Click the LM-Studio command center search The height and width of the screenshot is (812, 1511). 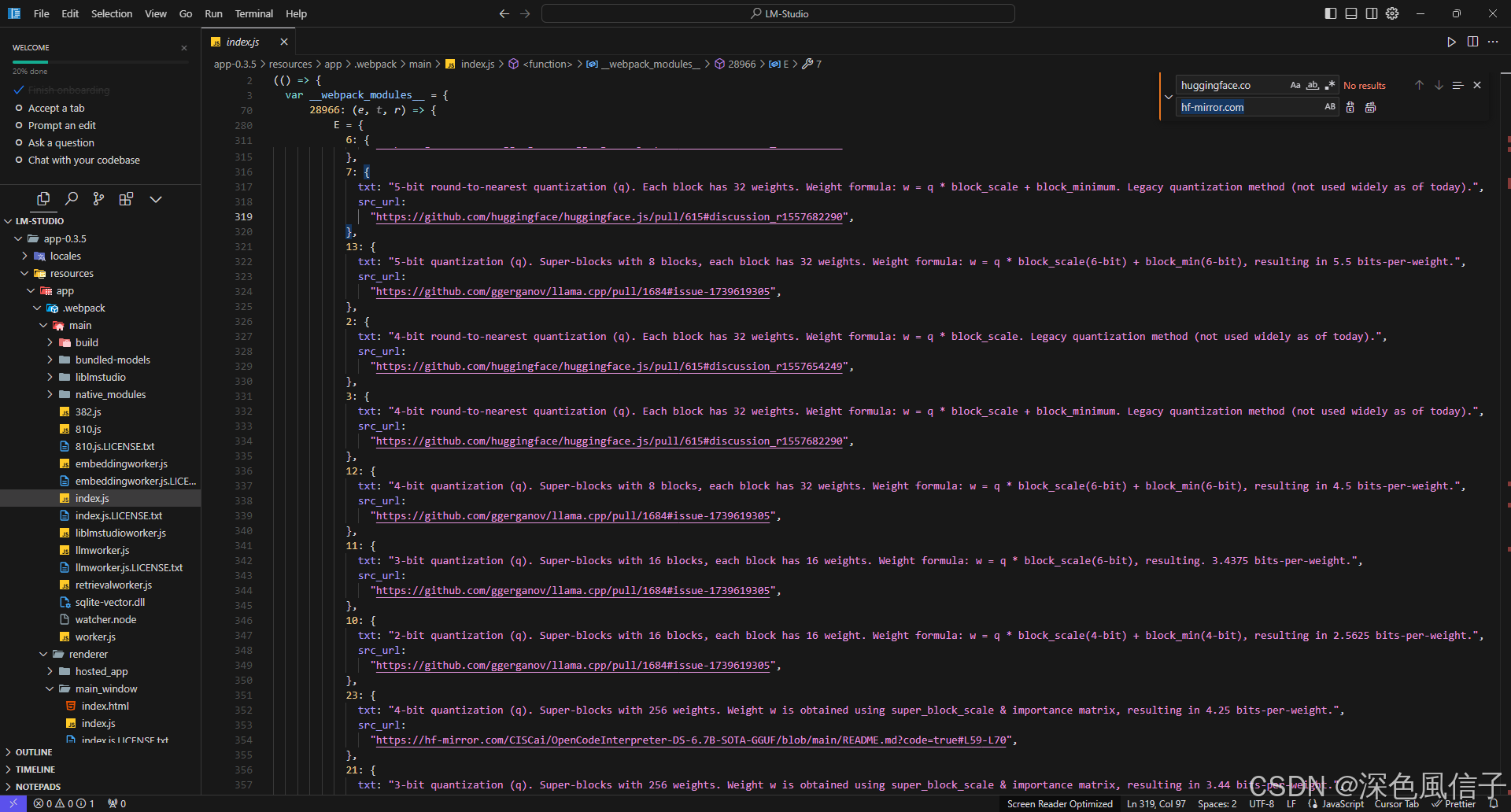point(778,13)
